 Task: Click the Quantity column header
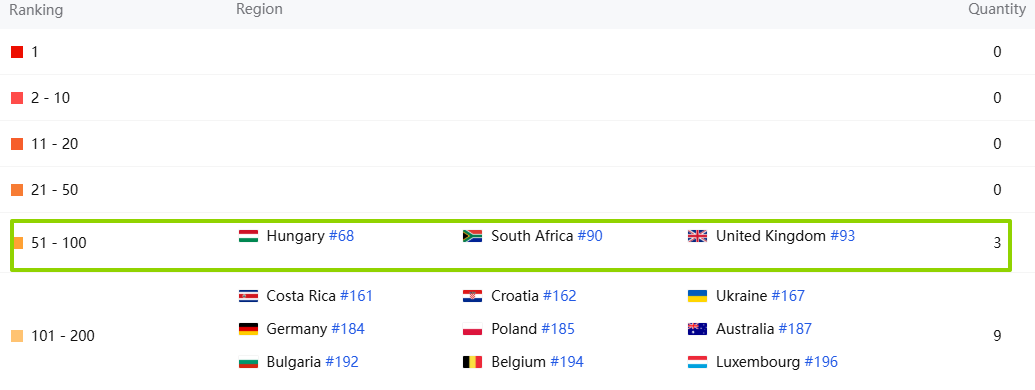[997, 10]
